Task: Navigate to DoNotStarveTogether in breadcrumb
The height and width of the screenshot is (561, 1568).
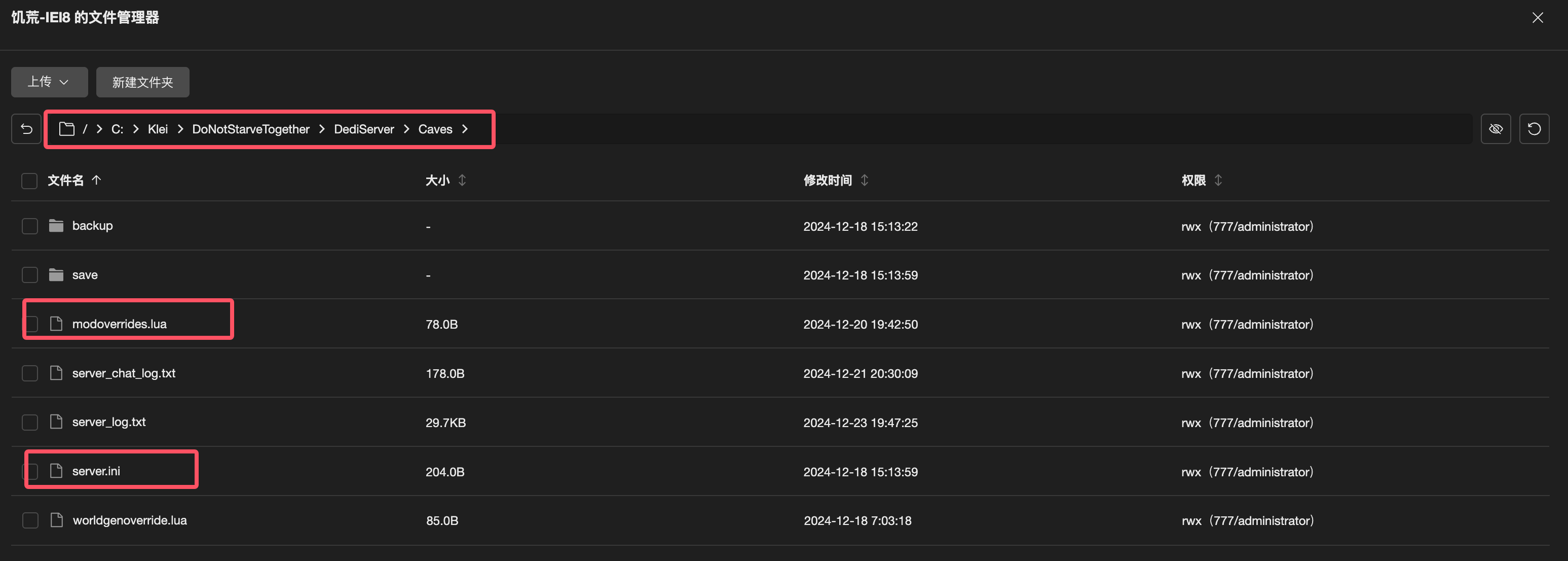Action: tap(251, 128)
